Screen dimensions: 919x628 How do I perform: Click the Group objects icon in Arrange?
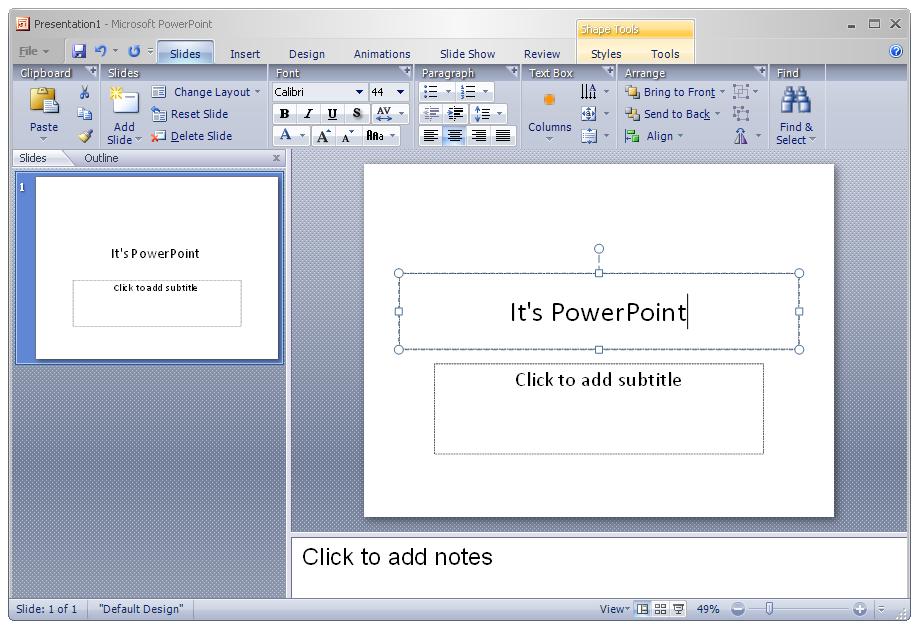click(741, 91)
